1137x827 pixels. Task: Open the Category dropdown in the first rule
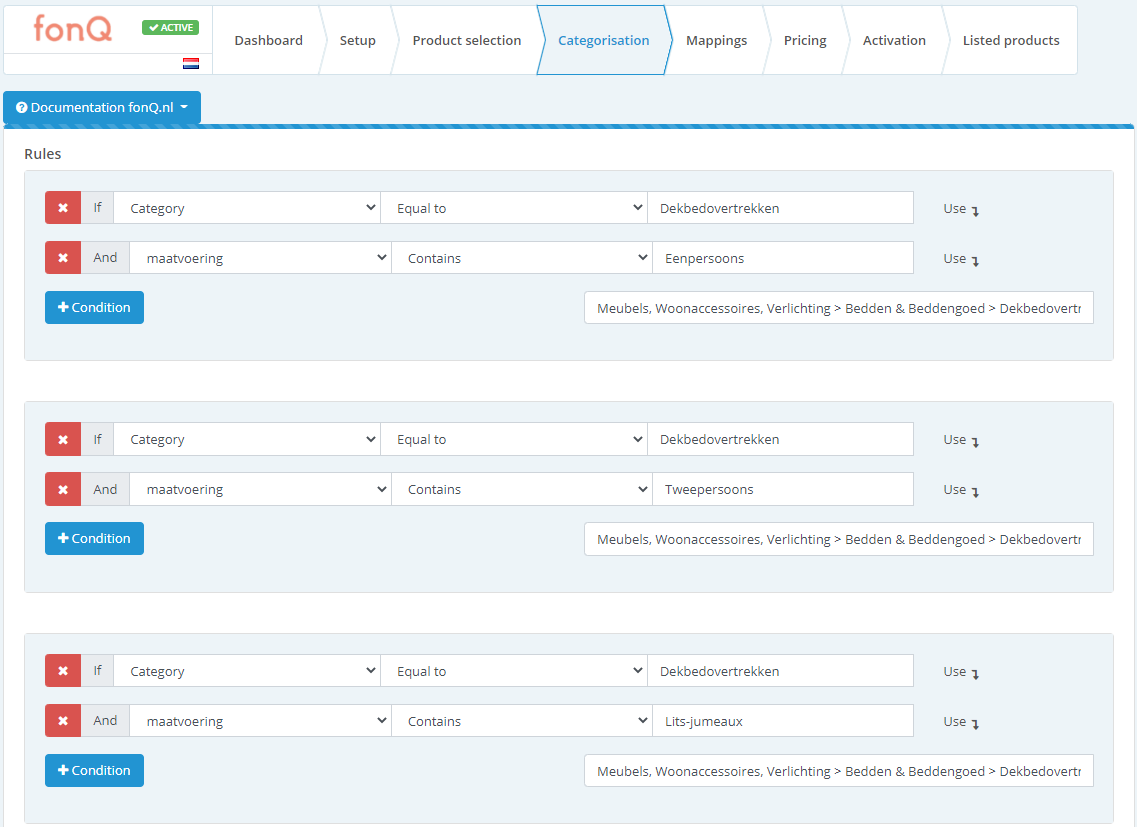click(x=247, y=207)
